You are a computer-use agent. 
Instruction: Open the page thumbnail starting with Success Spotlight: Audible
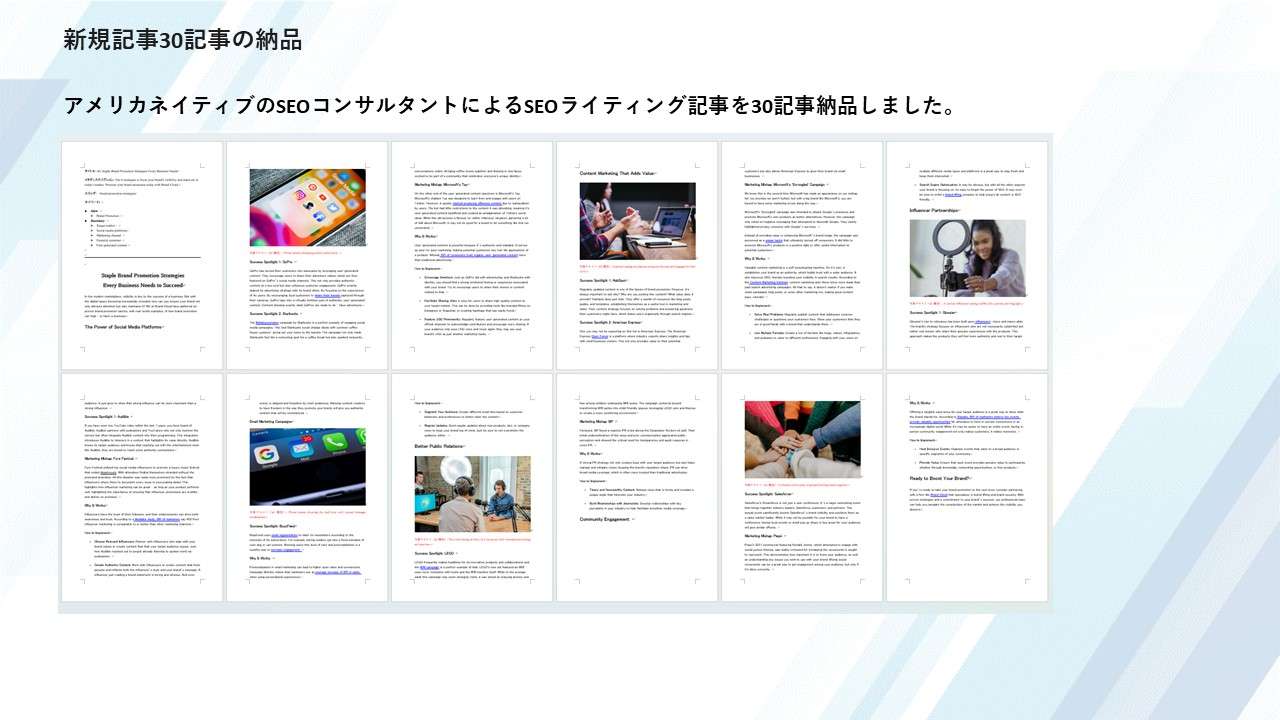coord(141,487)
